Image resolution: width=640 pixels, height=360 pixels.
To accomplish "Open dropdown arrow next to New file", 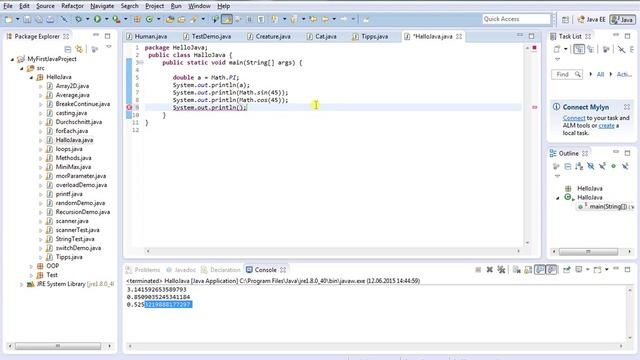I will pyautogui.click(x=18, y=19).
